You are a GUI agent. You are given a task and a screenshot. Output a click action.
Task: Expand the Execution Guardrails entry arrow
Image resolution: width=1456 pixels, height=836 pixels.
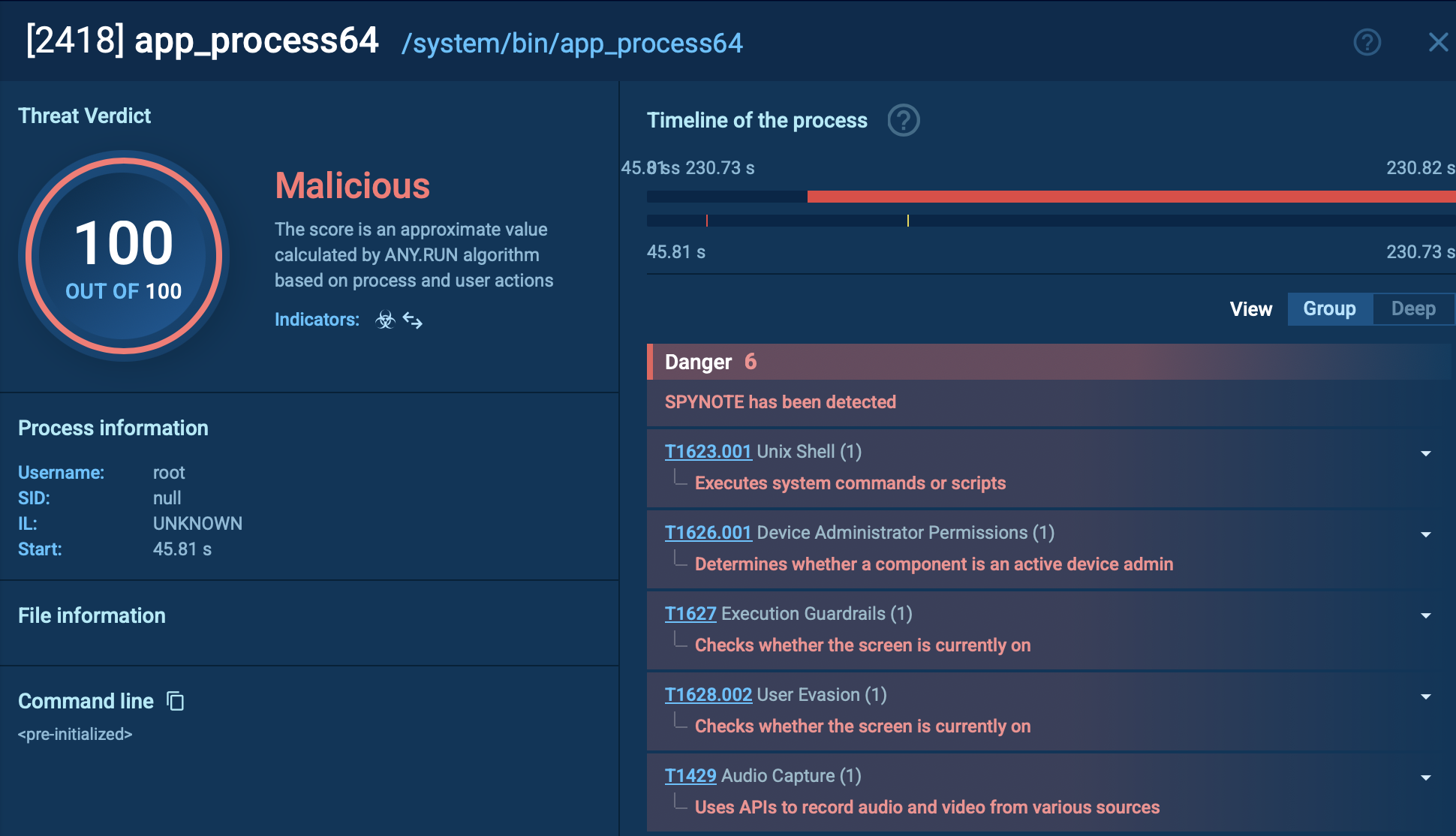1425,615
